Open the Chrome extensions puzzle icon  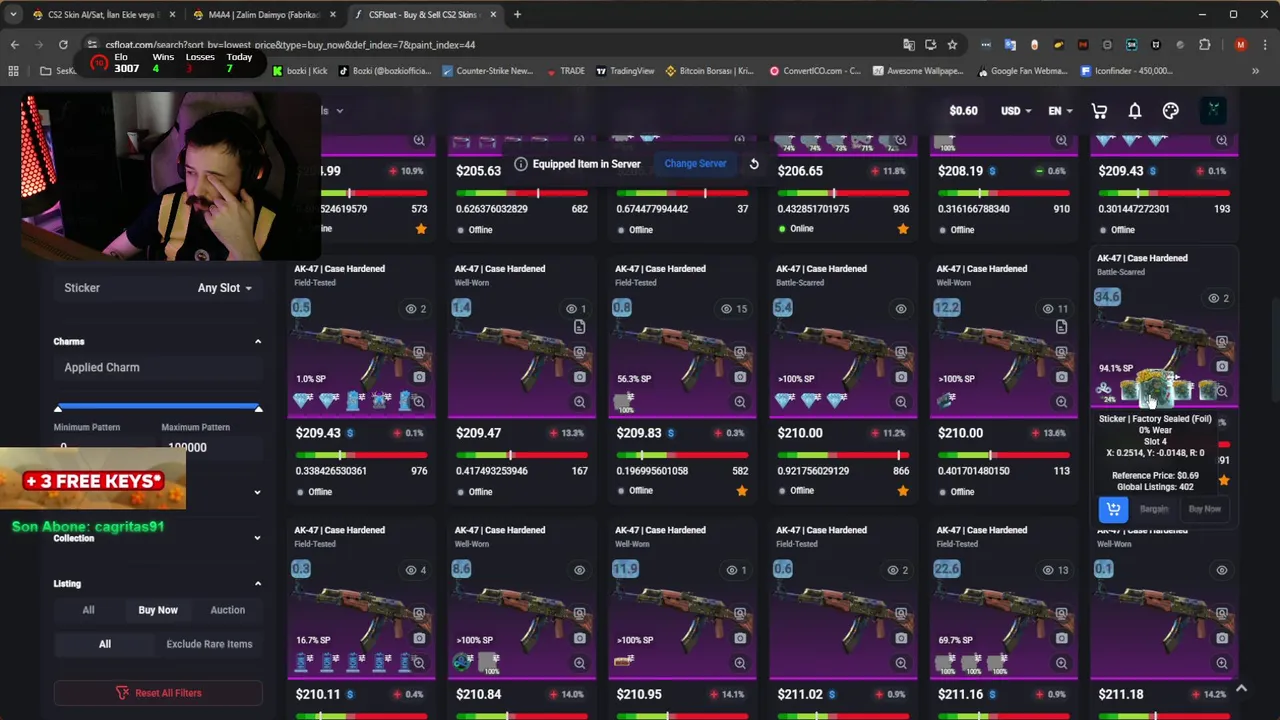(1204, 44)
